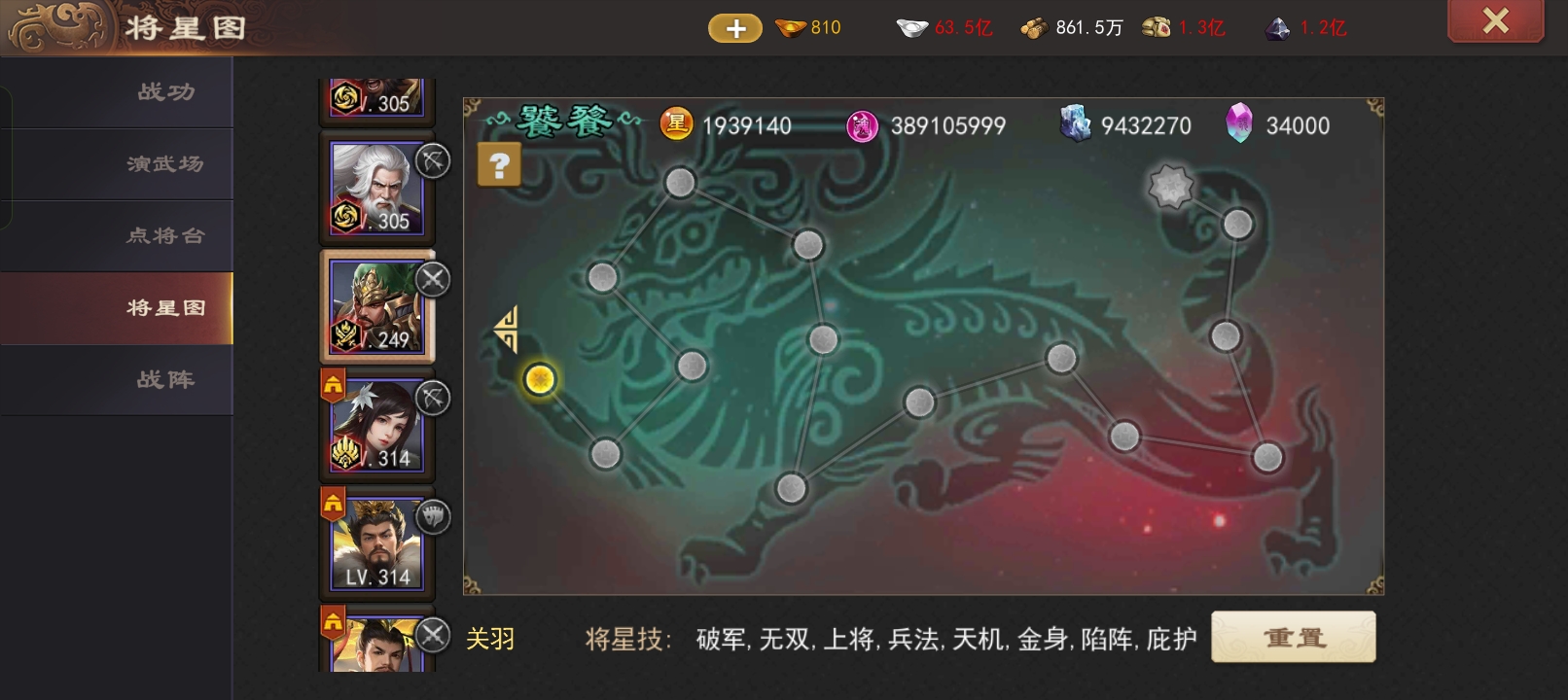
Task: Open the question mark help icon
Action: tap(499, 165)
